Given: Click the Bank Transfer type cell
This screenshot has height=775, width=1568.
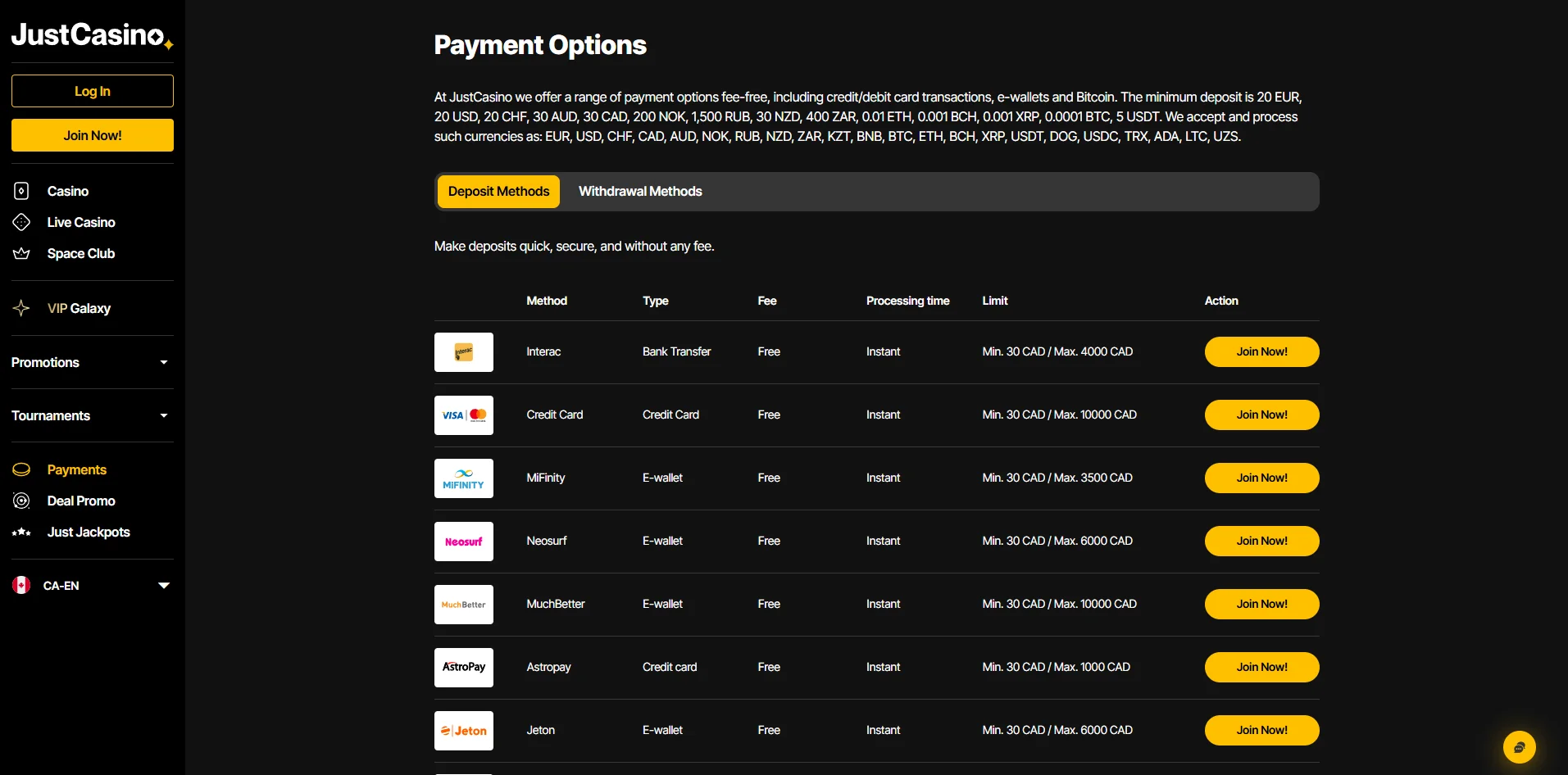Looking at the screenshot, I should click(x=676, y=351).
